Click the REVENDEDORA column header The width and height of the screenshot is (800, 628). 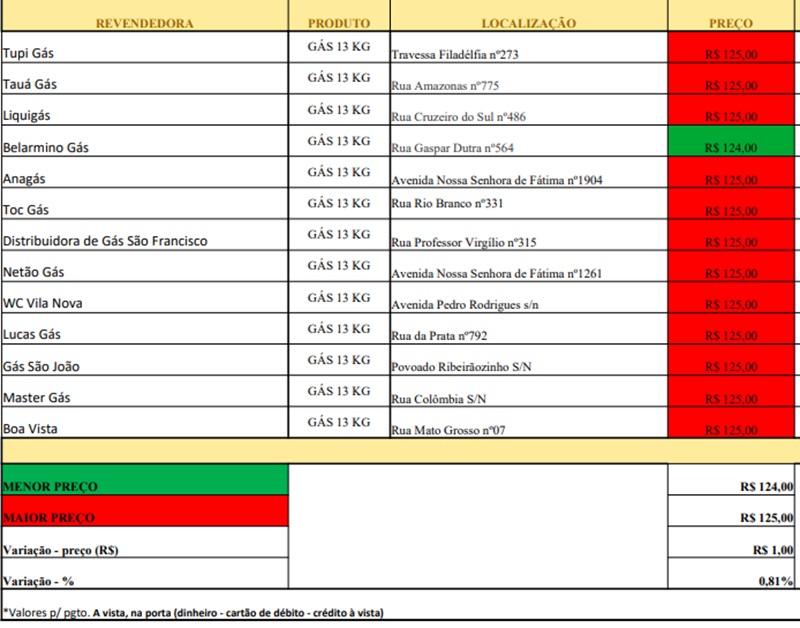[x=145, y=22]
